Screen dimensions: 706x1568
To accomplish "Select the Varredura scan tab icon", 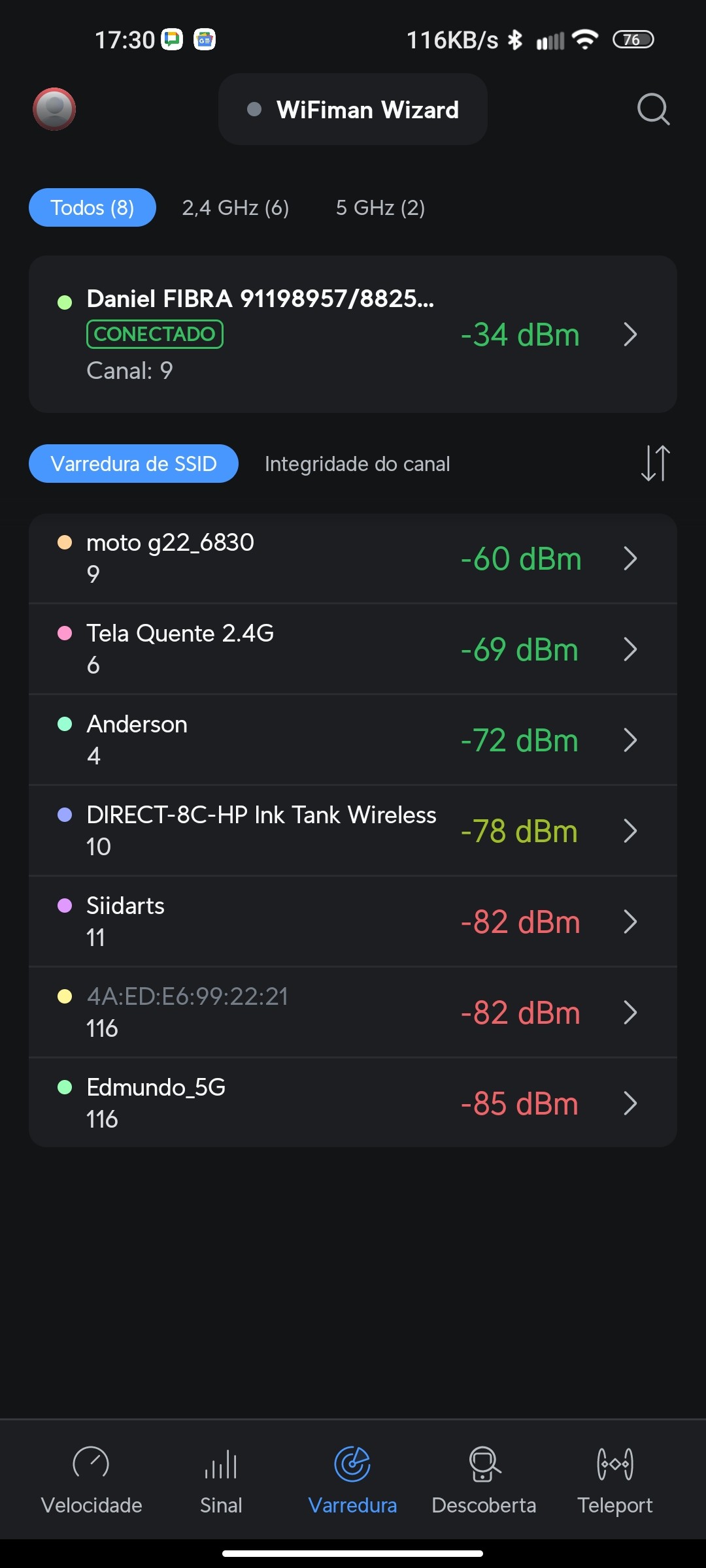I will coord(352,1465).
